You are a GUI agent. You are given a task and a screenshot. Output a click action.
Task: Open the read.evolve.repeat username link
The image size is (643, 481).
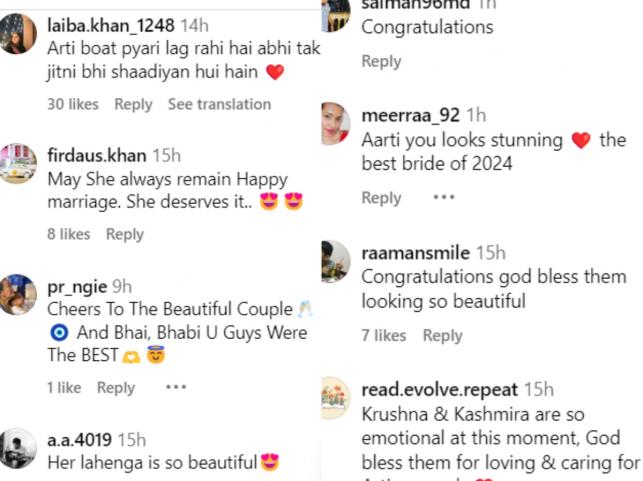tap(440, 389)
